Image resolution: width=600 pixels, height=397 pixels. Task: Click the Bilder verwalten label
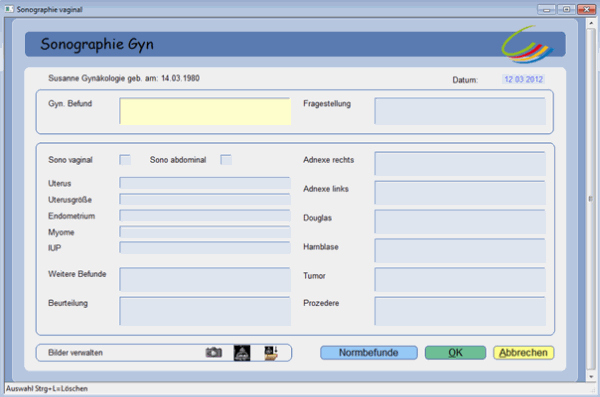point(75,353)
